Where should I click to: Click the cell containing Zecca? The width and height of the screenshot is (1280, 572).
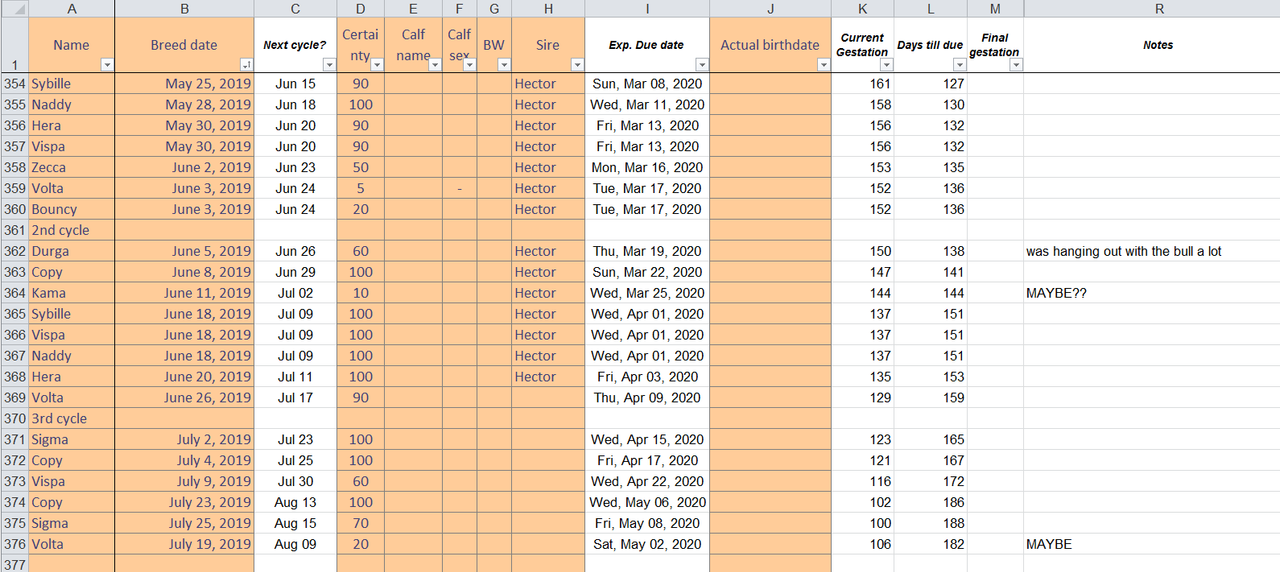coord(71,167)
